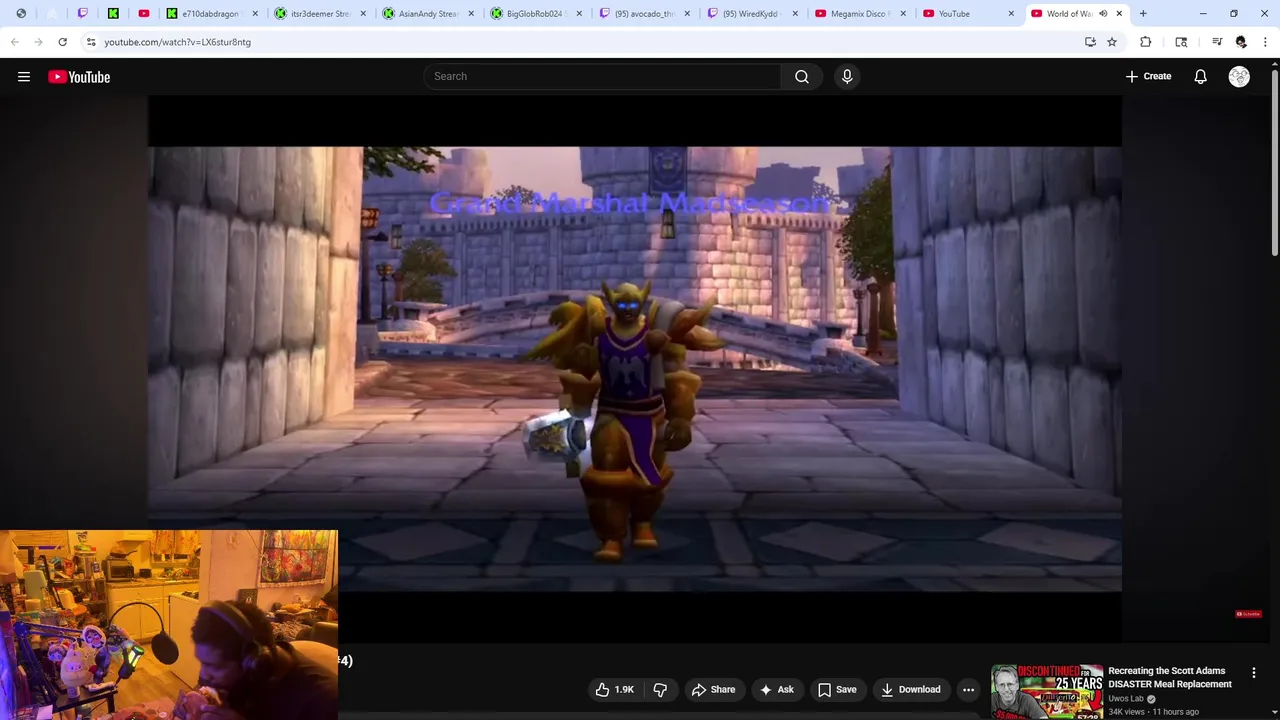Click the World of Warcraft video player

[635, 369]
